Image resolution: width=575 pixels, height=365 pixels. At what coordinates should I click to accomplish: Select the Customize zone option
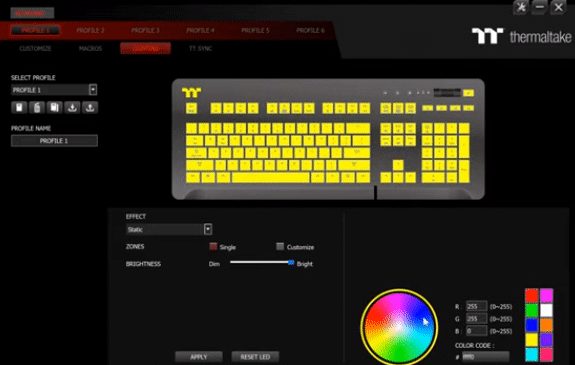(280, 246)
